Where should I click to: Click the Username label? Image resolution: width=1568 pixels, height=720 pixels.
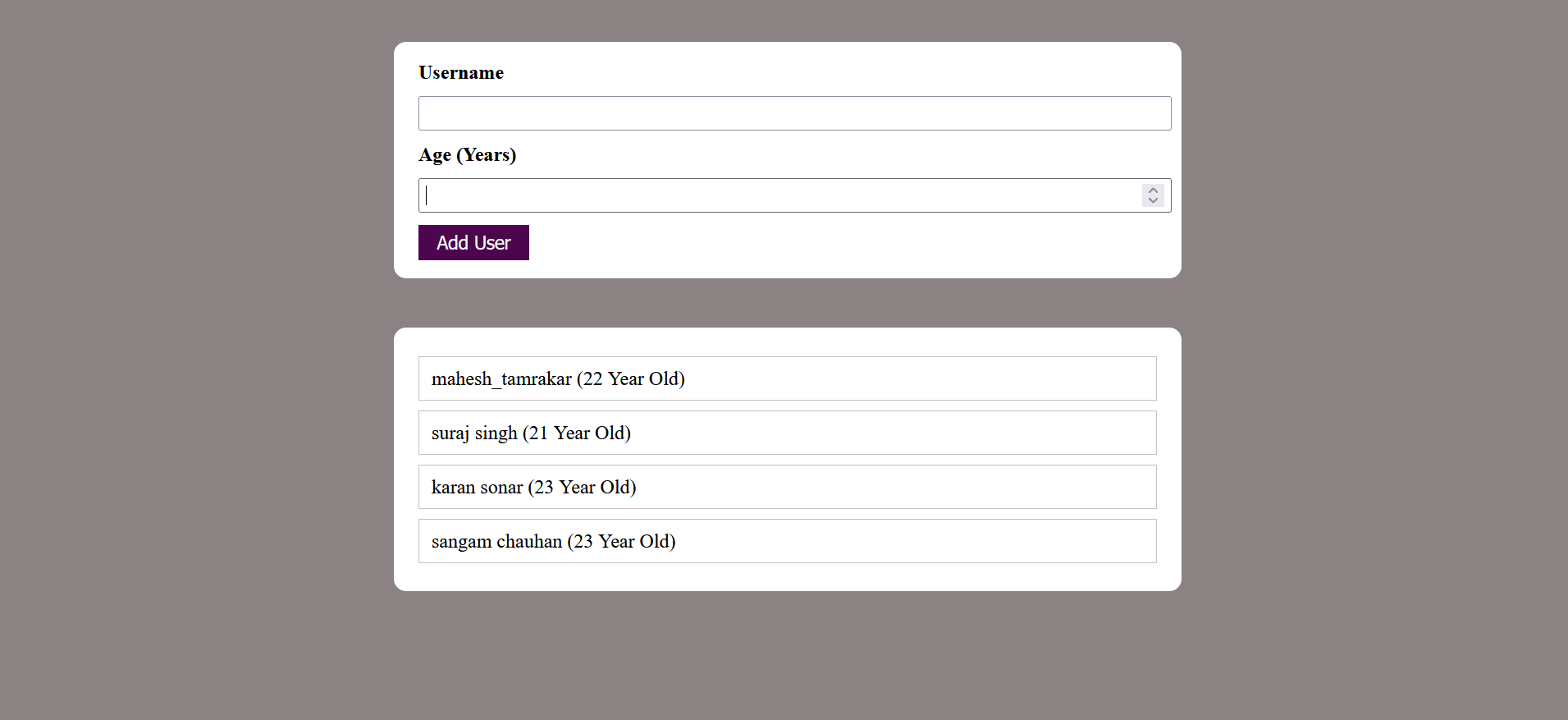[461, 73]
